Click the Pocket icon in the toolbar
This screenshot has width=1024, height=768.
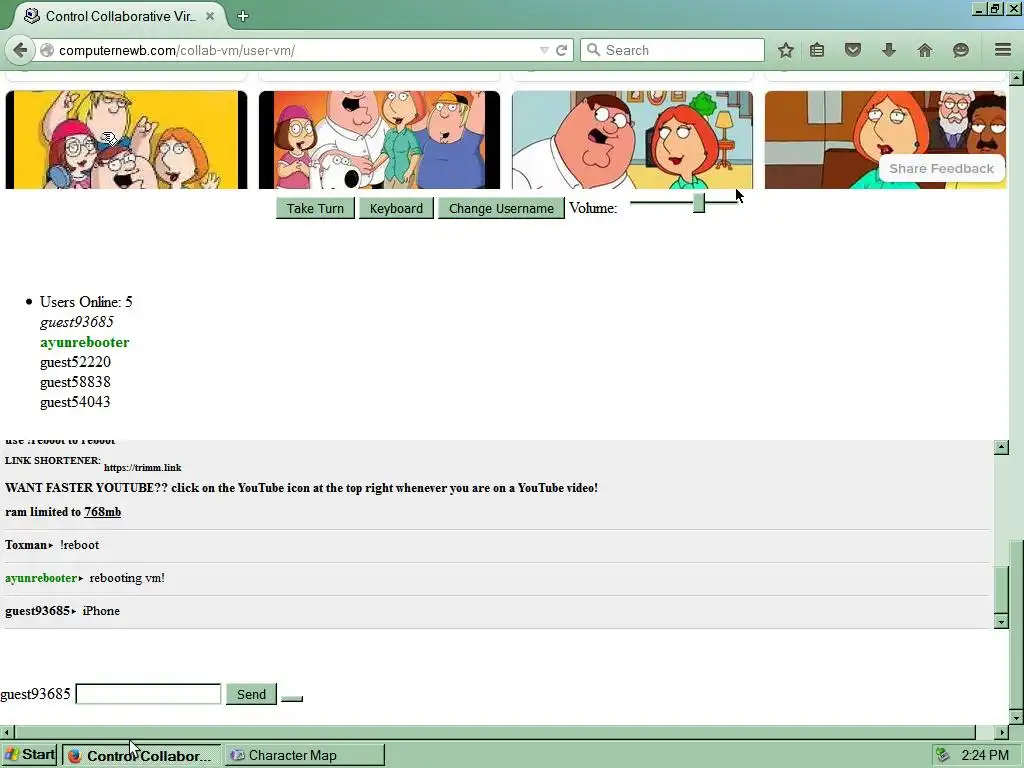pos(853,50)
